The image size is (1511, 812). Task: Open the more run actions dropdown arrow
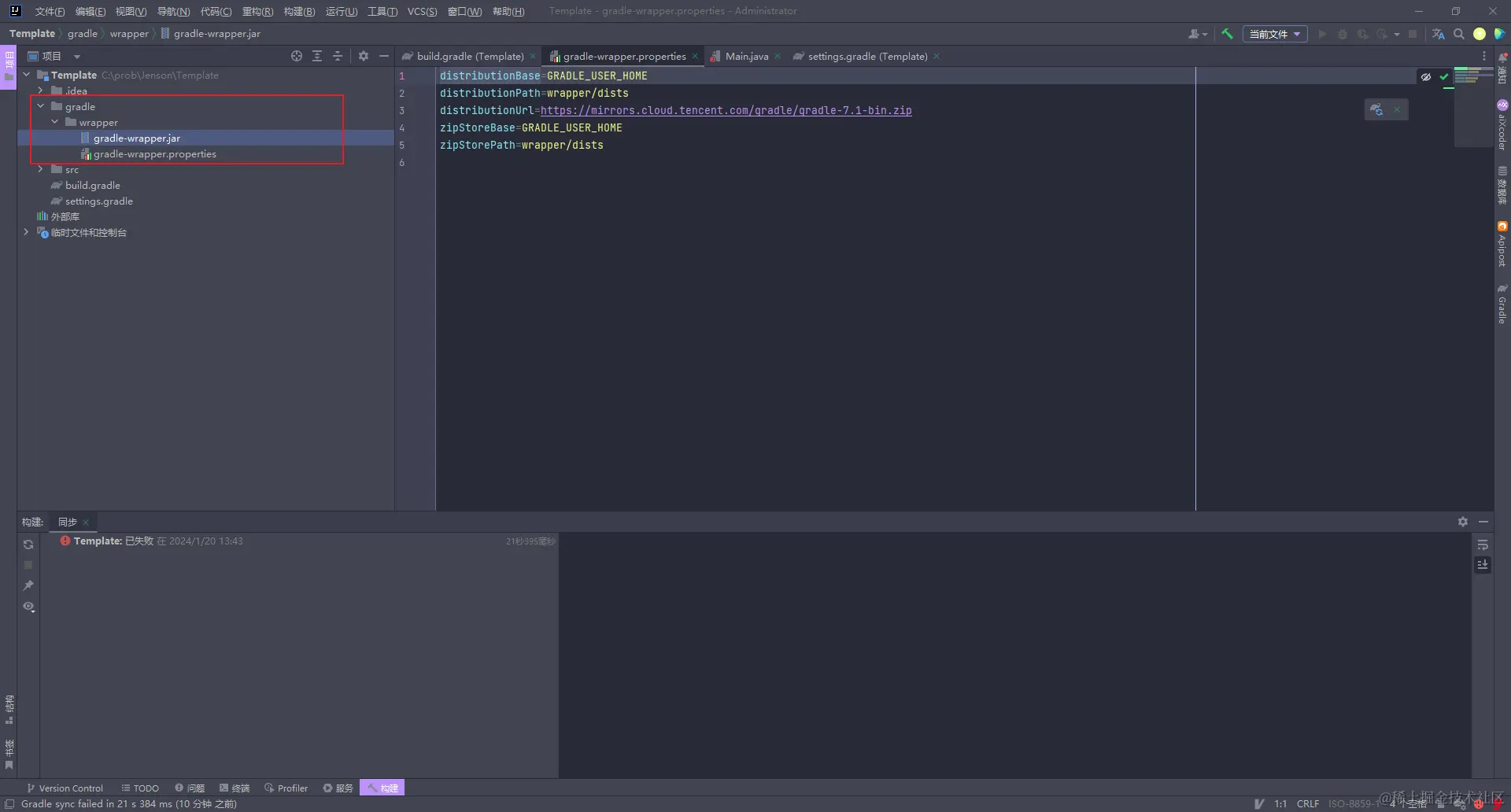(x=1397, y=34)
